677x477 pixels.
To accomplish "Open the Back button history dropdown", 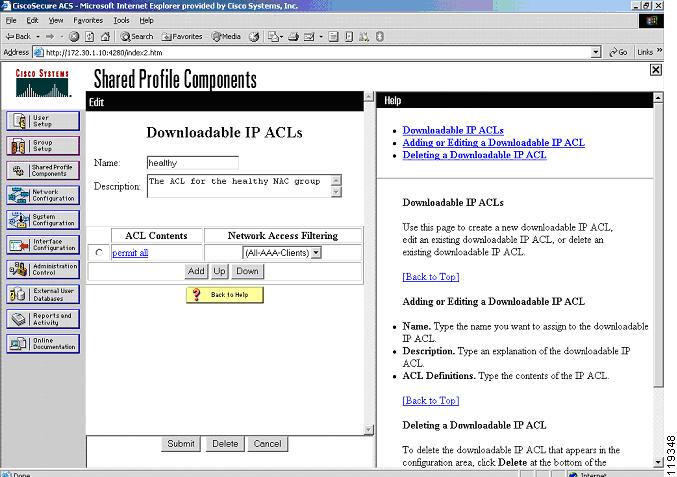I will (38, 37).
